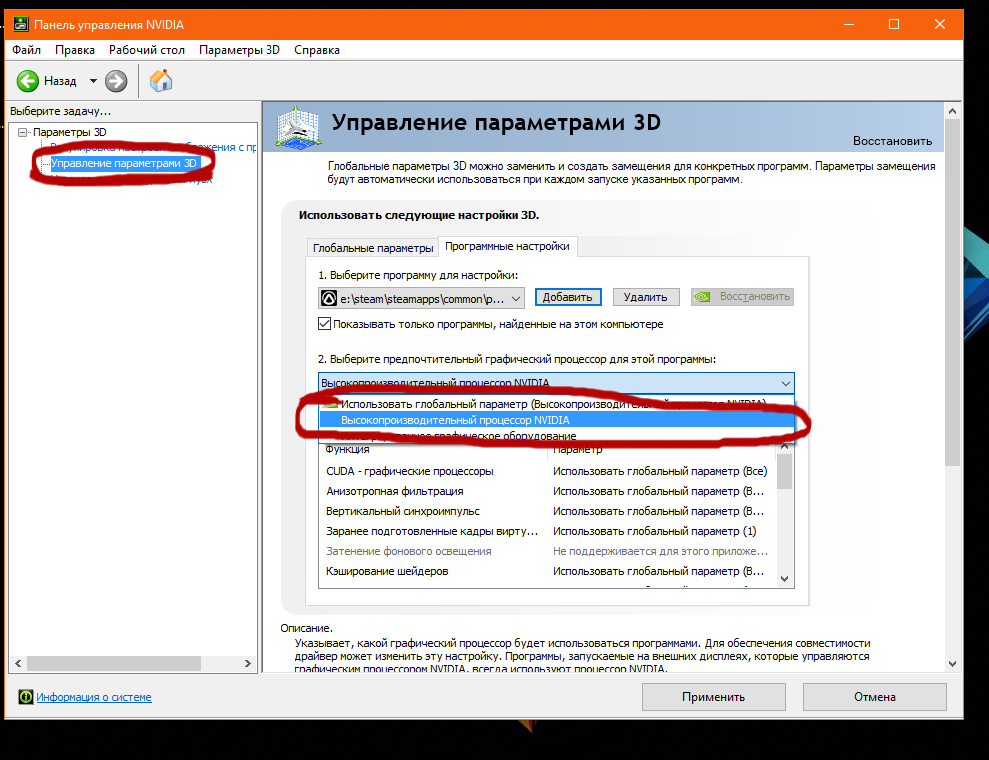Click the System information icon
The image size is (989, 760).
pos(26,697)
